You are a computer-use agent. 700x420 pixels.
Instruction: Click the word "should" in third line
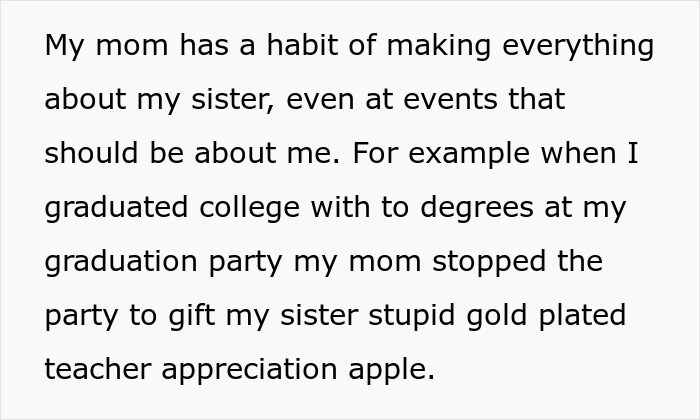point(92,153)
